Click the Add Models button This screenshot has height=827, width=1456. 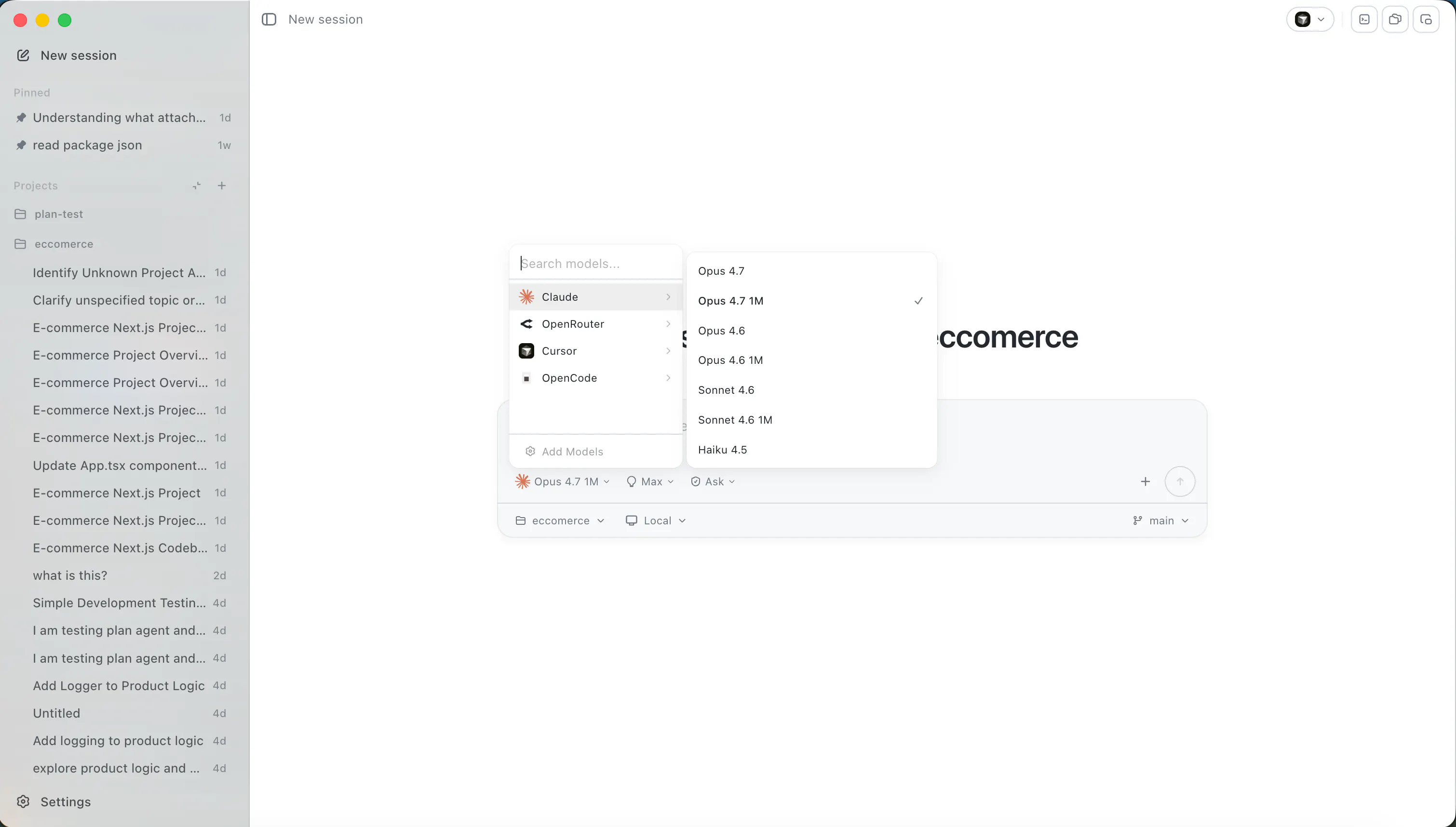[595, 452]
